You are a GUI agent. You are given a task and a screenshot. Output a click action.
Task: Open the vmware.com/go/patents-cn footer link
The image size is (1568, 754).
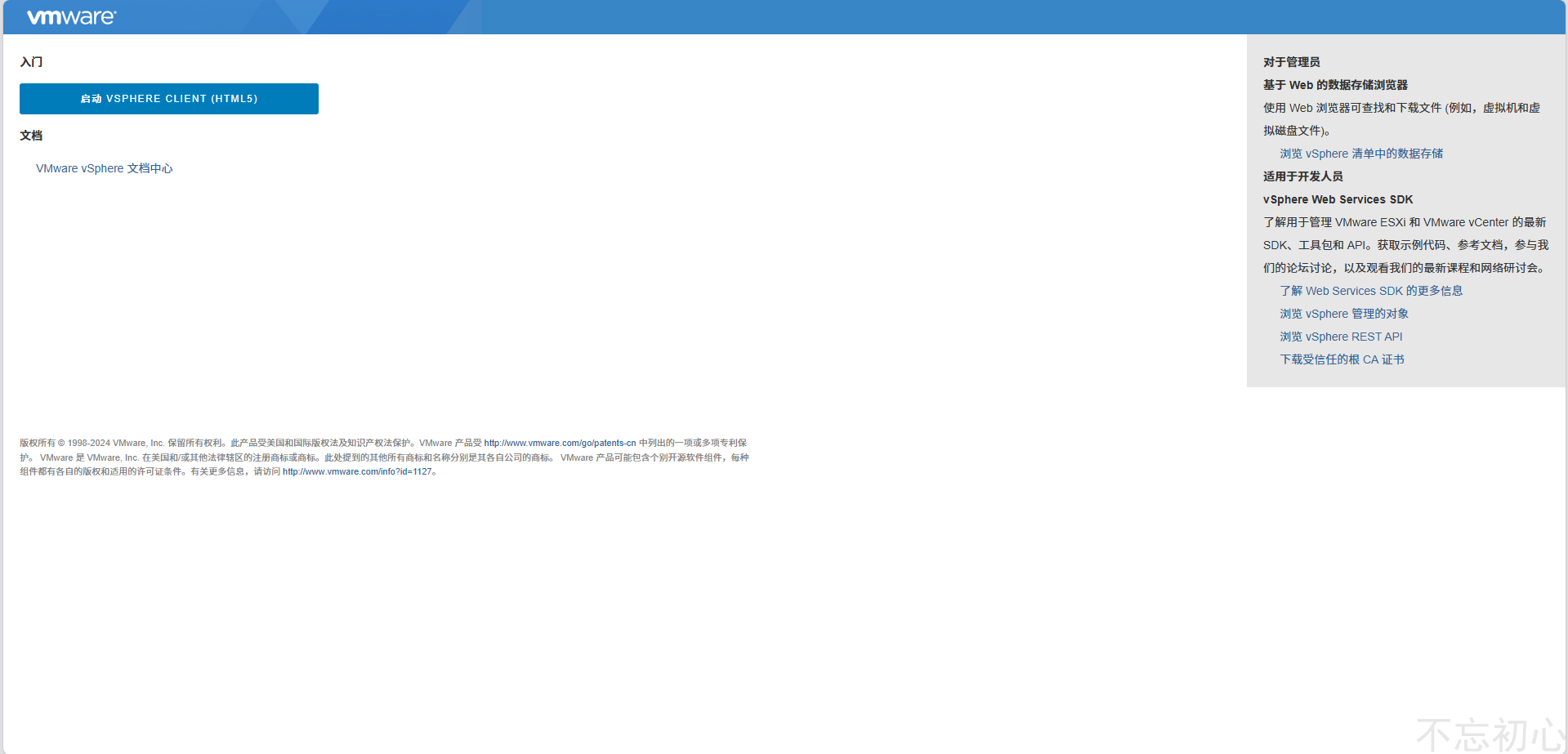click(x=560, y=443)
